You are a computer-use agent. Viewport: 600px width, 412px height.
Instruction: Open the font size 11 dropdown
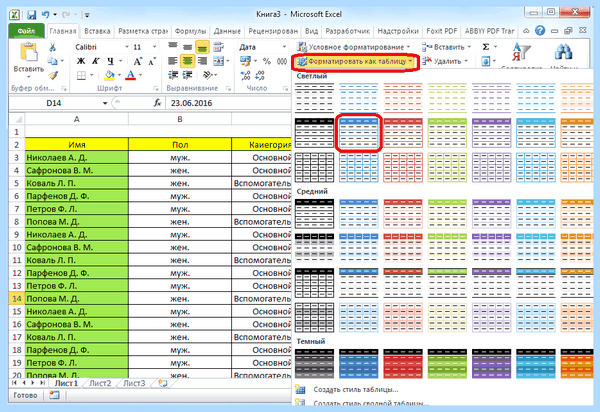coord(155,47)
